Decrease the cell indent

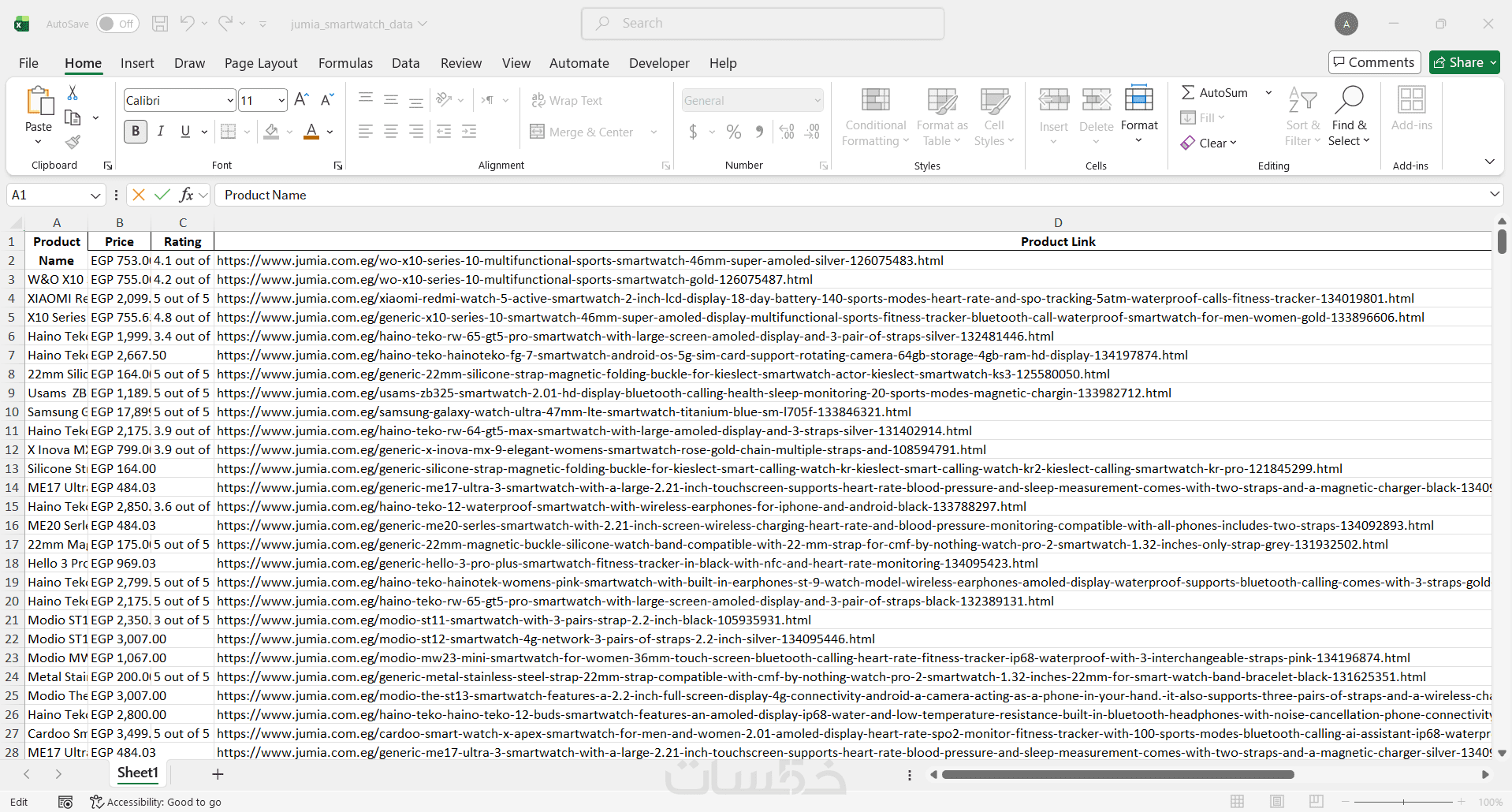click(x=444, y=132)
